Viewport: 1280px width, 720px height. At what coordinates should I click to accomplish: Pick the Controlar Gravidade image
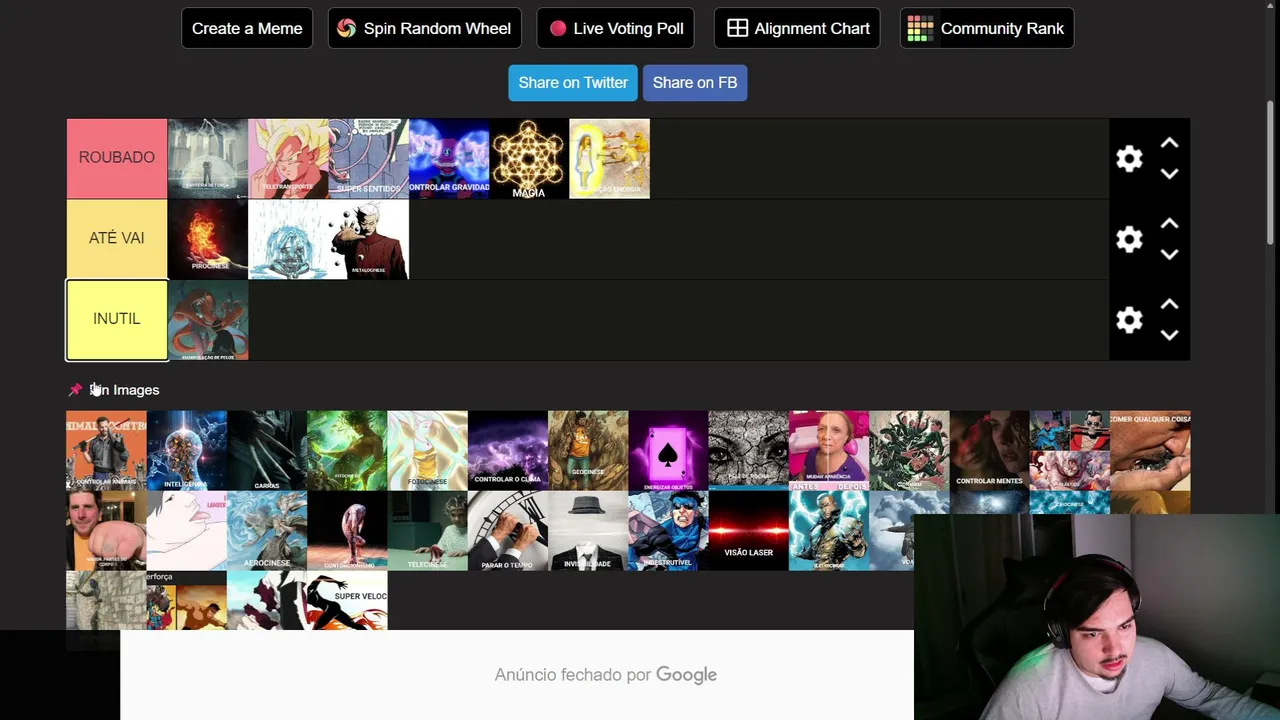449,158
